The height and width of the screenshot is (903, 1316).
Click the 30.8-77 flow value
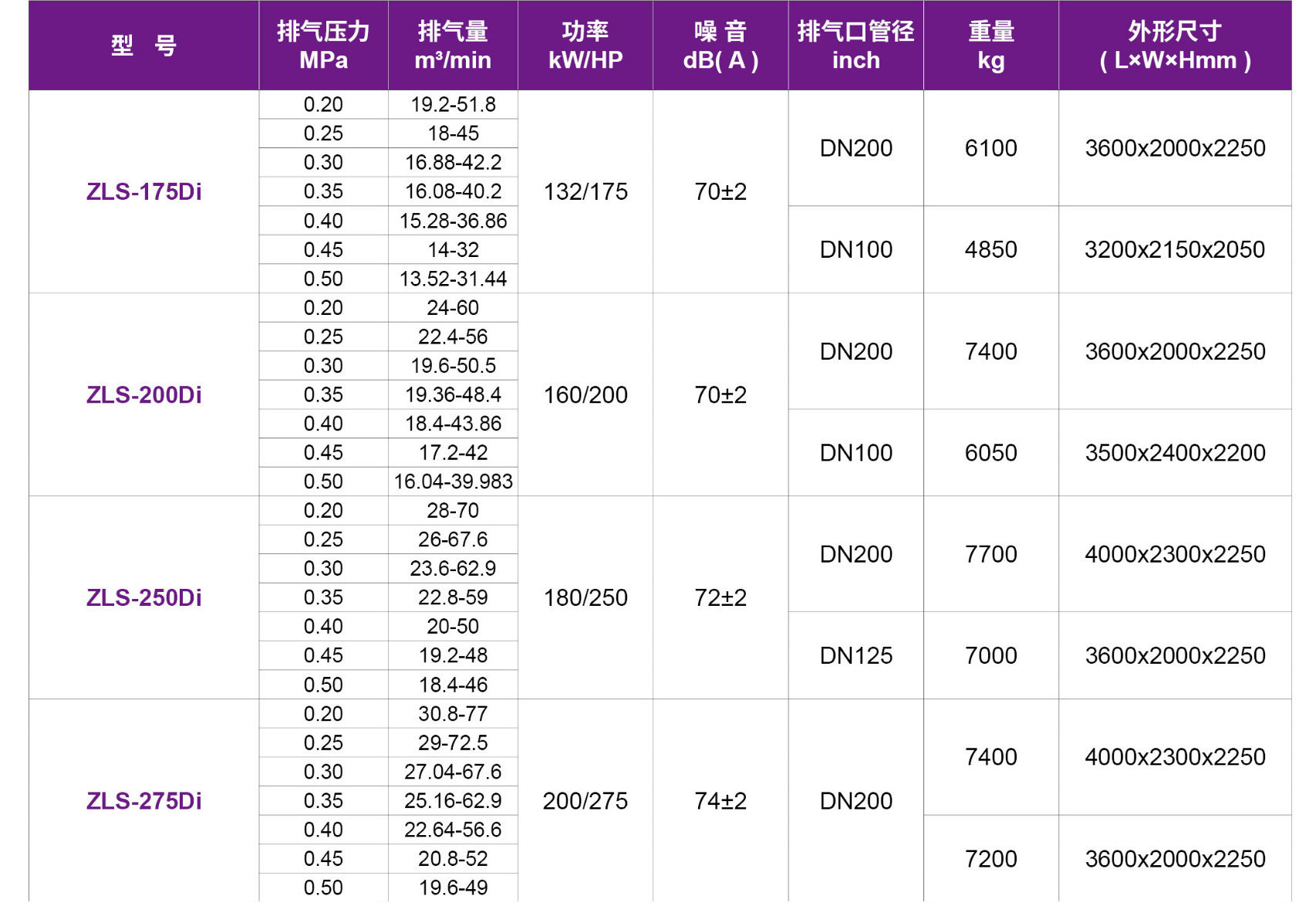pyautogui.click(x=453, y=713)
